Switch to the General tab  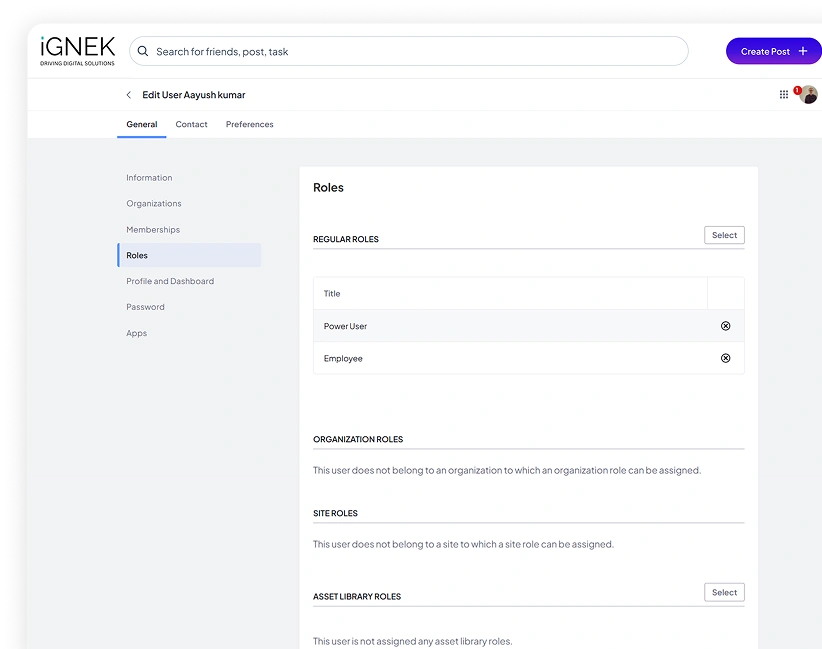coord(142,124)
